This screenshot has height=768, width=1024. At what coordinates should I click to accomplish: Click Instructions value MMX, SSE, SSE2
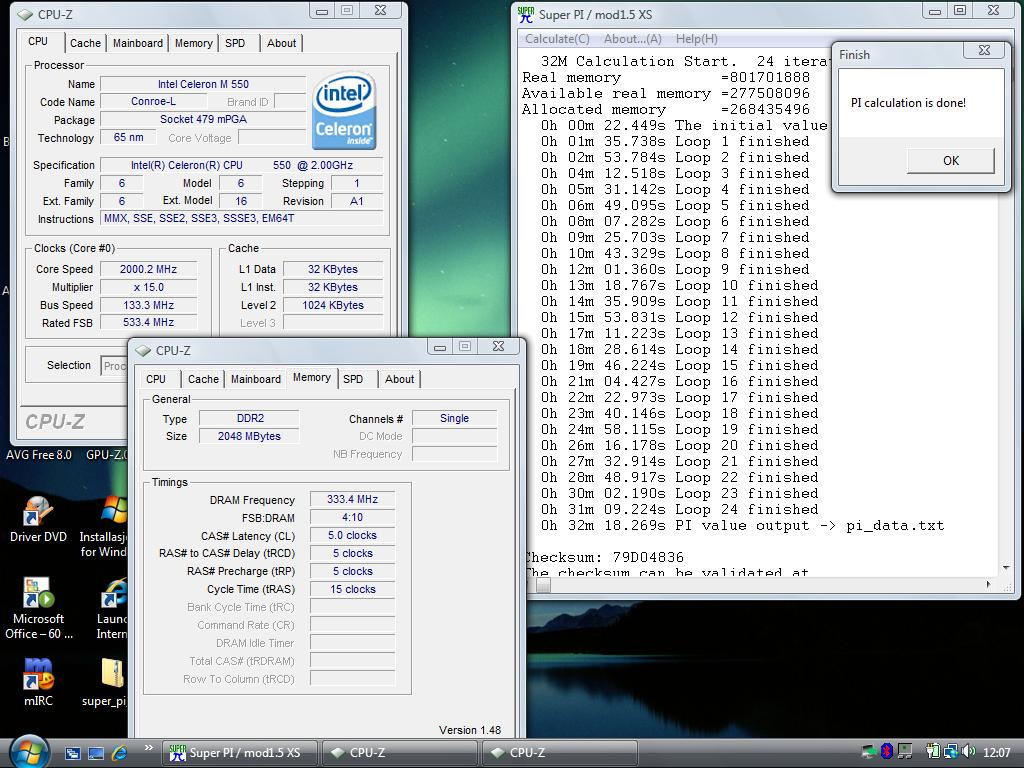tap(242, 218)
